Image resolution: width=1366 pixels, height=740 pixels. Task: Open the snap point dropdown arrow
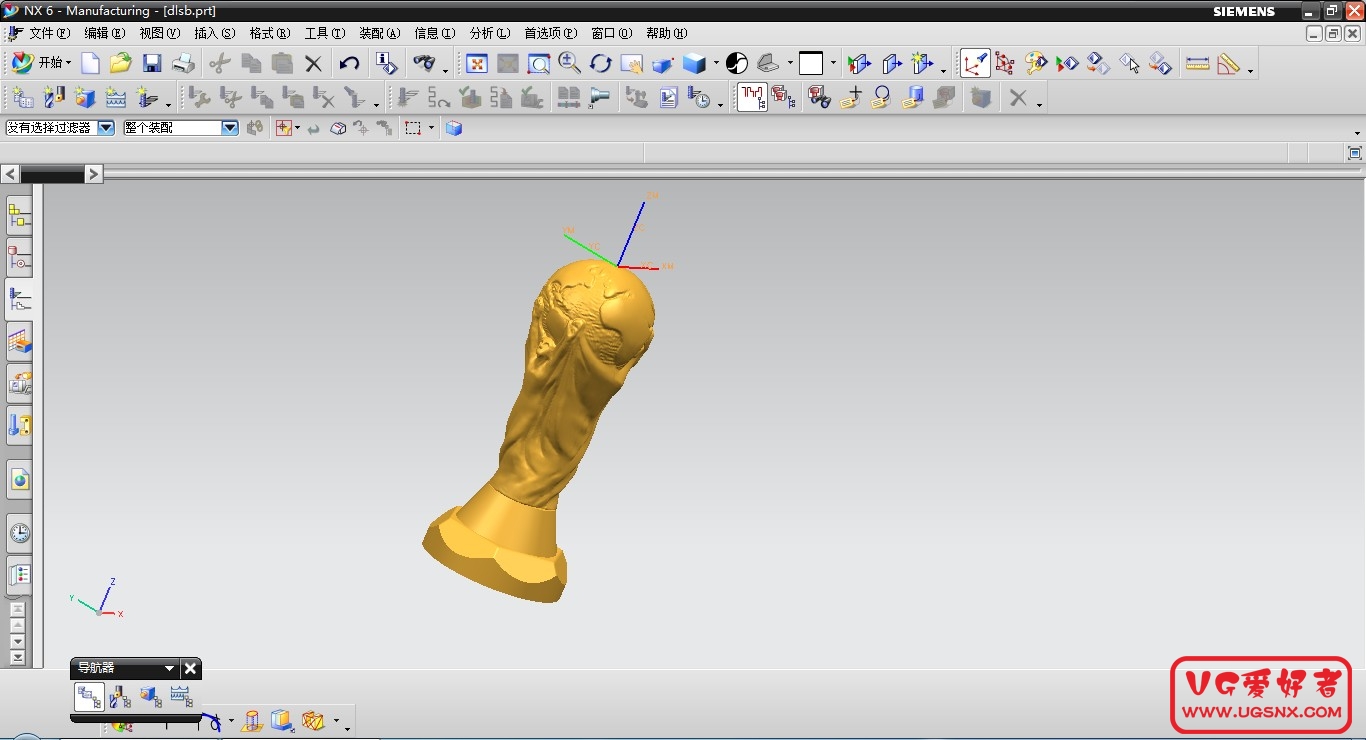[298, 128]
